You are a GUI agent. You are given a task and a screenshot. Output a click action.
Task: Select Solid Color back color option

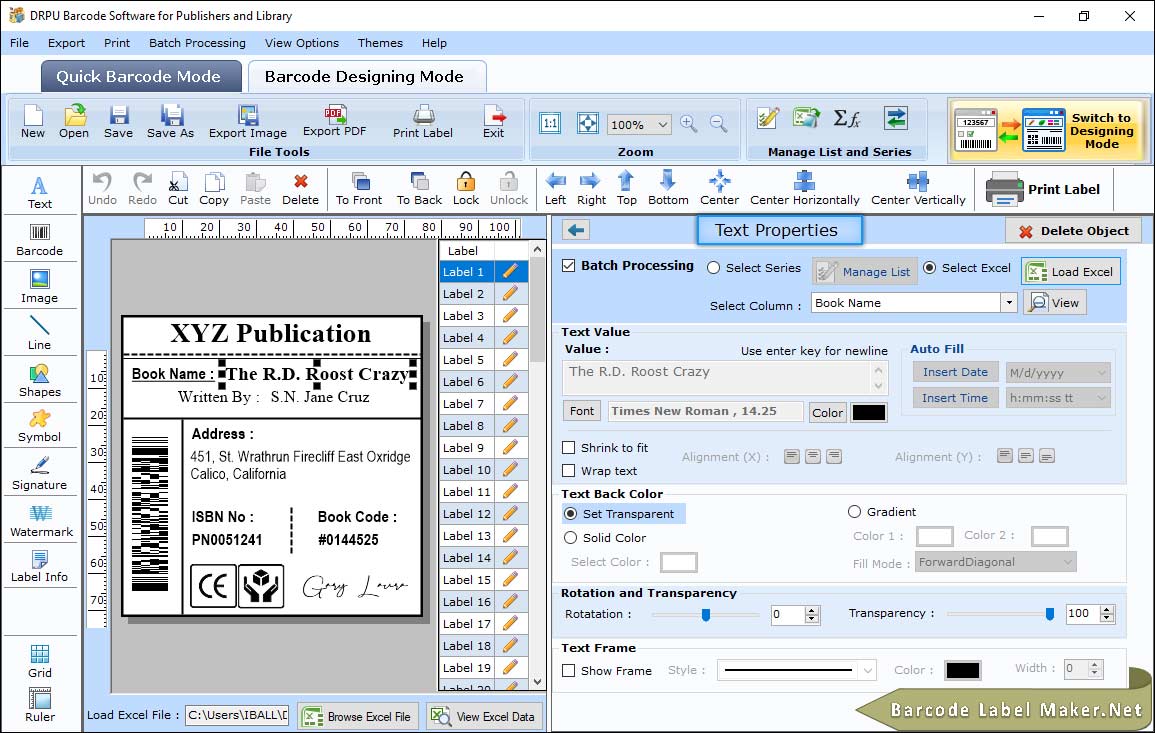pos(570,538)
